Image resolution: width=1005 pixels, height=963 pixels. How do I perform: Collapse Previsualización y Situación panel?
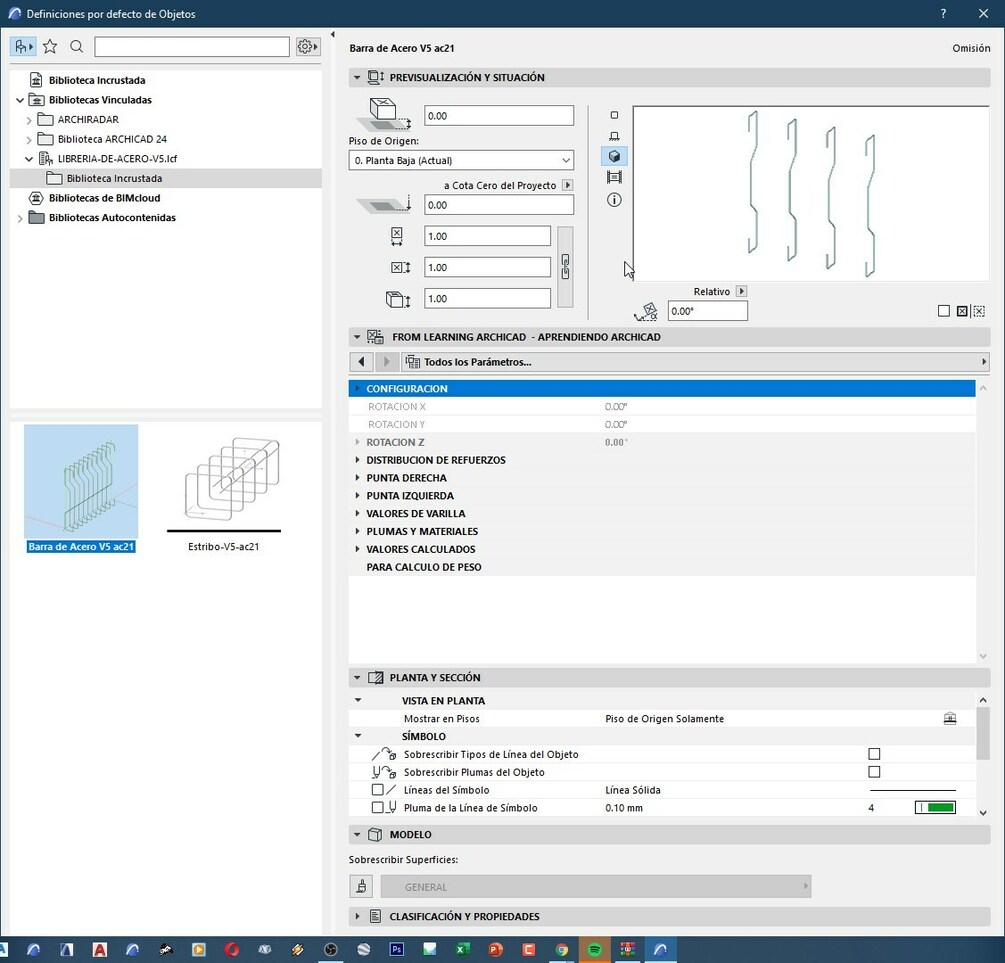point(357,78)
